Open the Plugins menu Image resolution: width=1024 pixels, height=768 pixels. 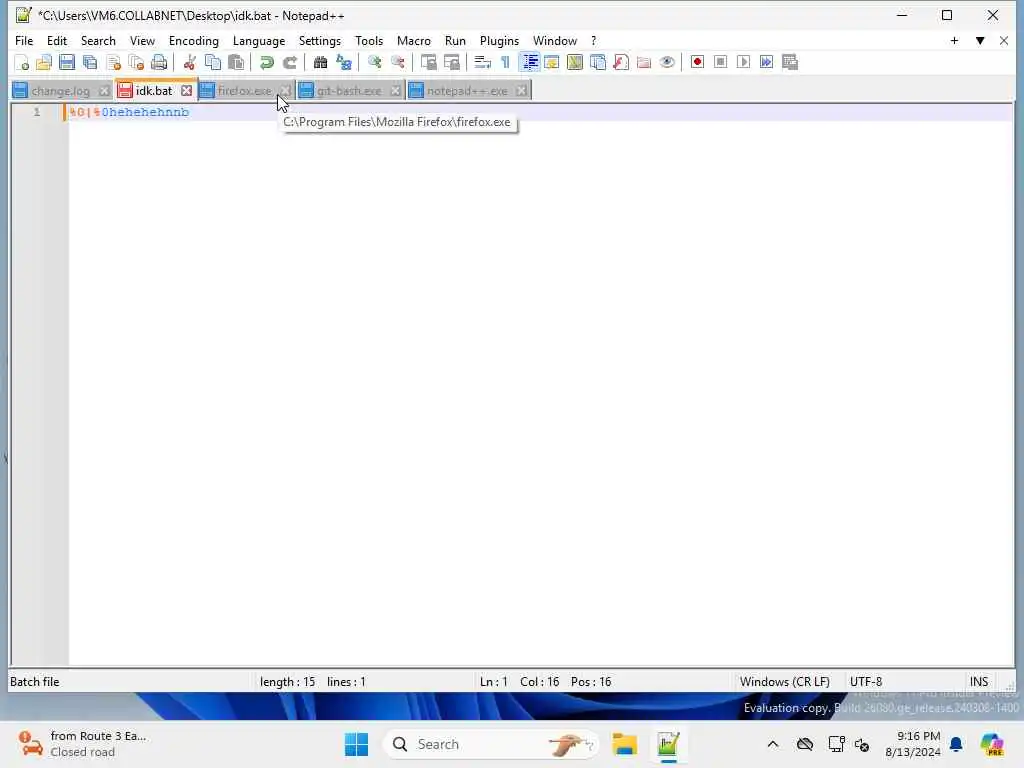point(500,40)
